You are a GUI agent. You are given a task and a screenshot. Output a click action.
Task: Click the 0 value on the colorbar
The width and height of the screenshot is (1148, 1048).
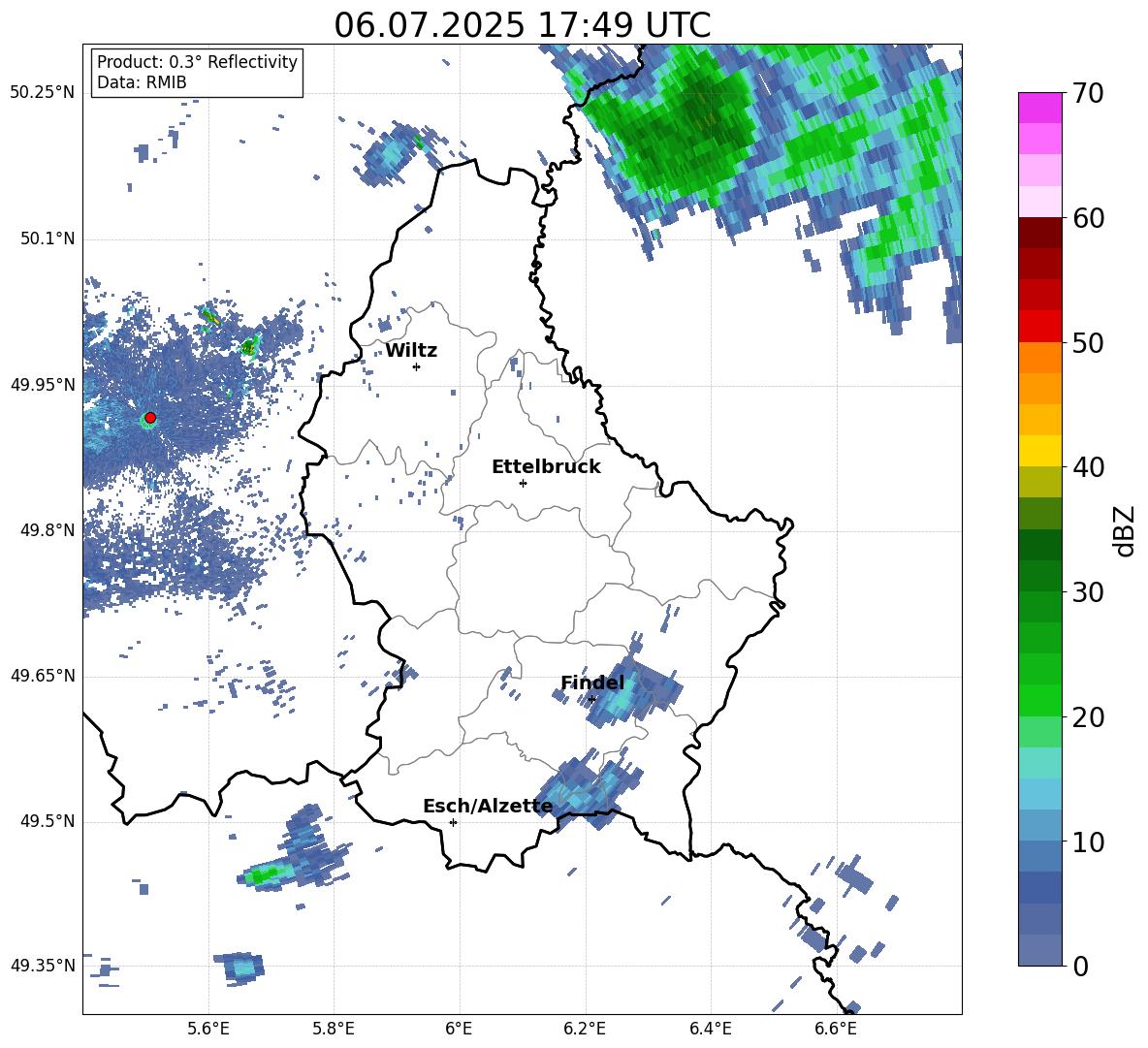(1081, 966)
